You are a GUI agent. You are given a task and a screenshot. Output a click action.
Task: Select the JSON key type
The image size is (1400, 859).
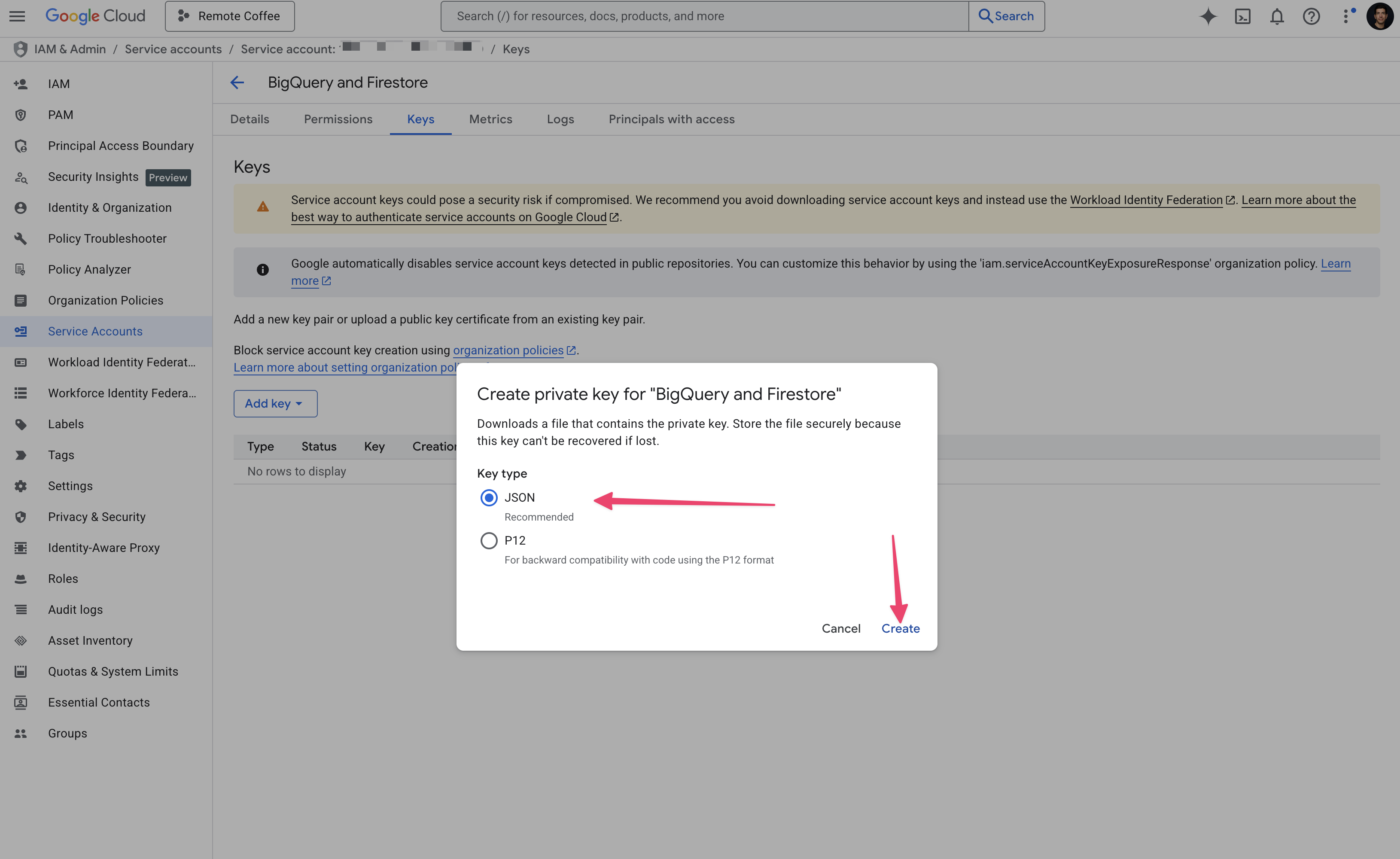489,498
